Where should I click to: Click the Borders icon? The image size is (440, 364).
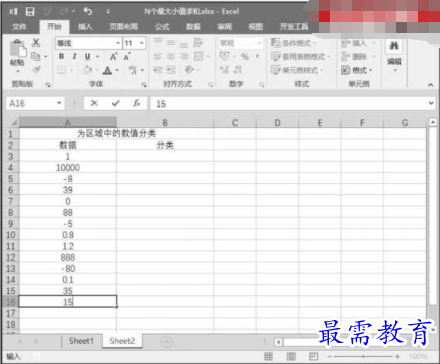click(x=61, y=70)
